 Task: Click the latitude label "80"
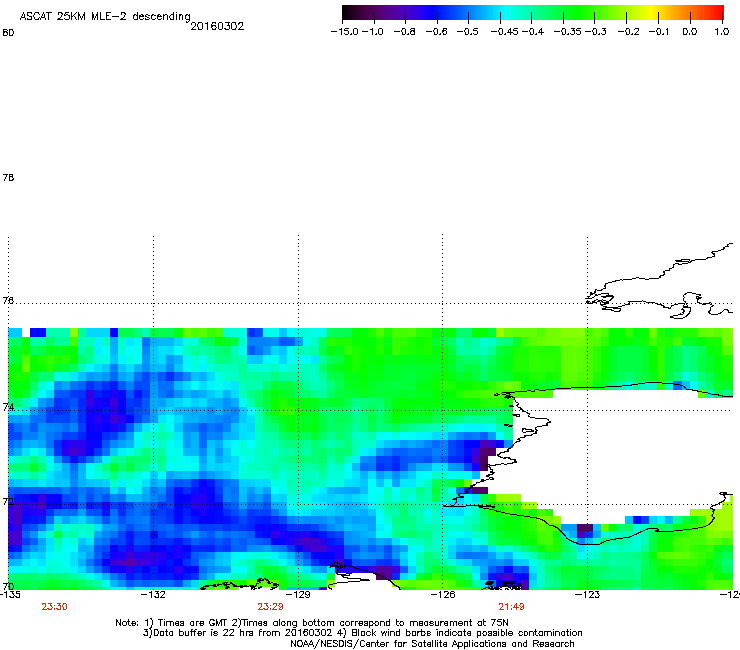coord(8,33)
